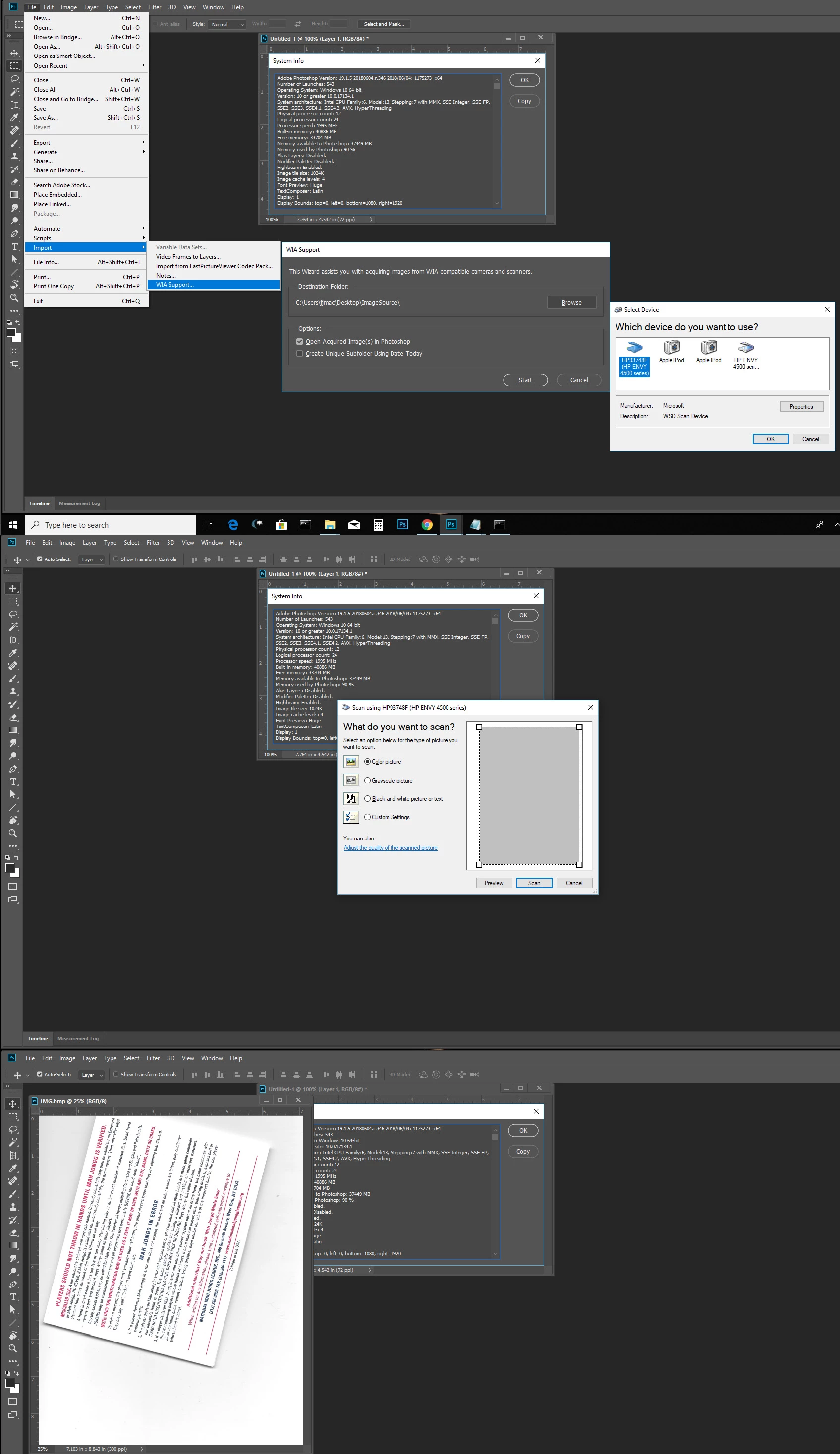This screenshot has height=1454, width=840.
Task: Select the Type tool in the Scan dialog's window
Action: (13, 782)
